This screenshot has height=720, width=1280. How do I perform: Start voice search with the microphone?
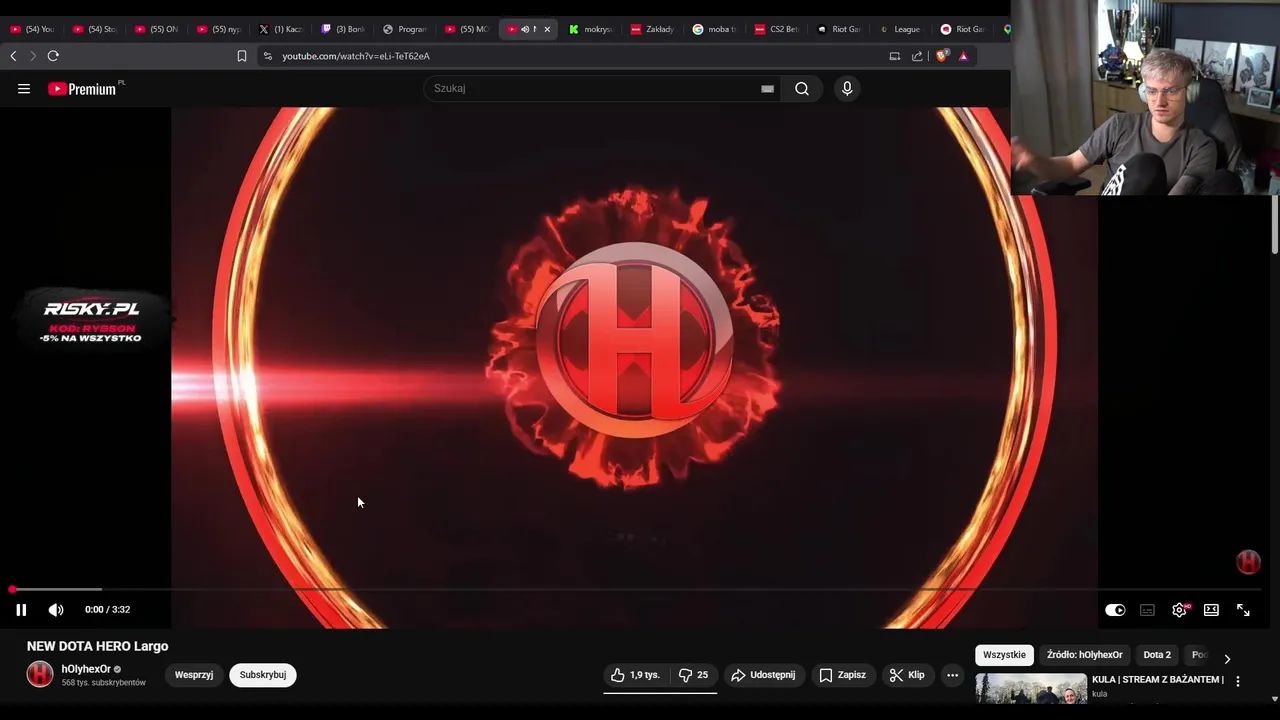(x=847, y=88)
